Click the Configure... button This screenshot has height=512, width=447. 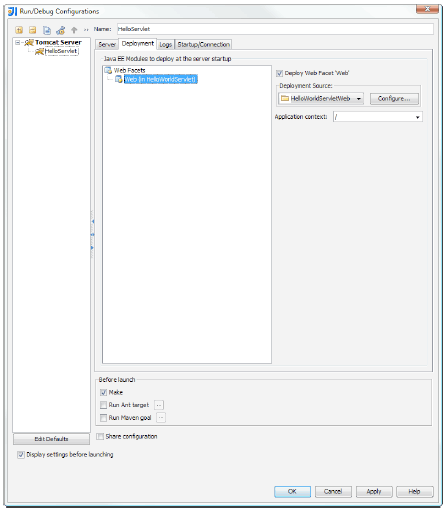coord(394,99)
